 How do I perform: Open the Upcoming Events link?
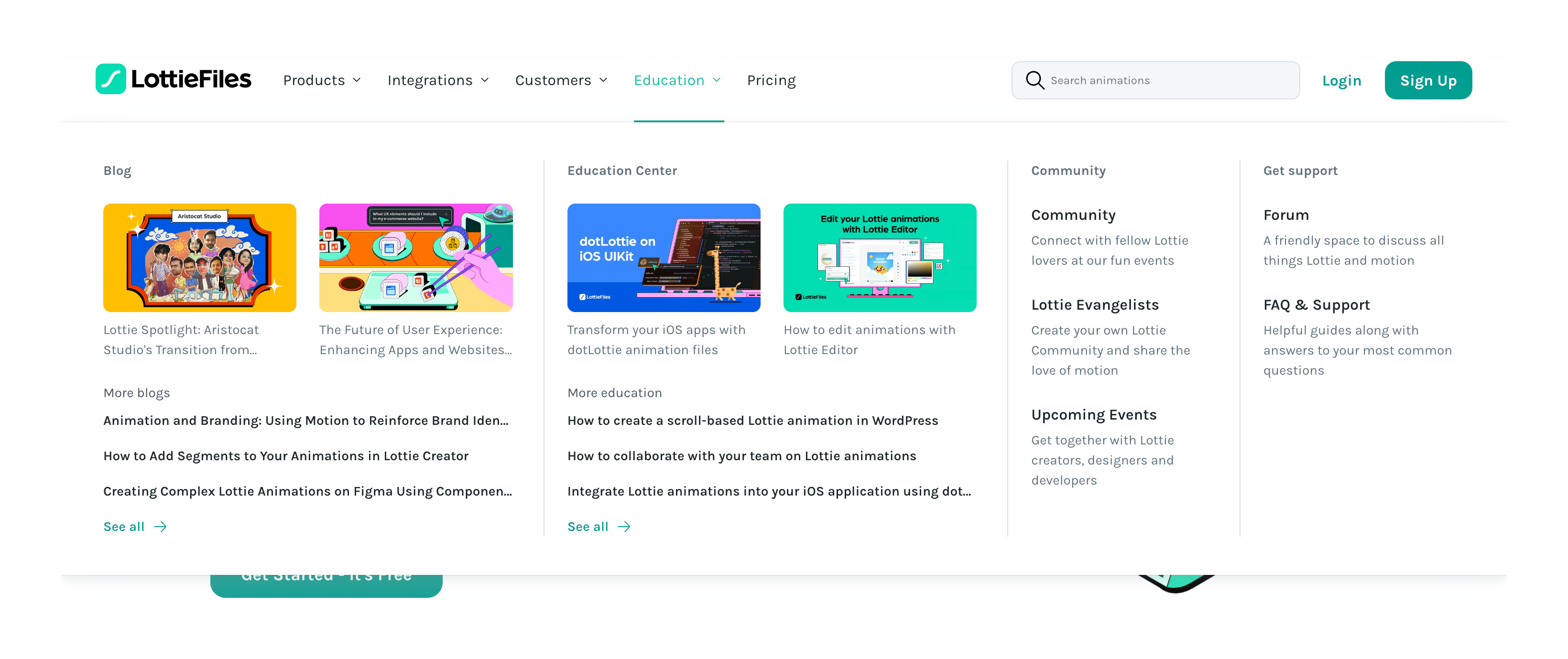pos(1093,415)
